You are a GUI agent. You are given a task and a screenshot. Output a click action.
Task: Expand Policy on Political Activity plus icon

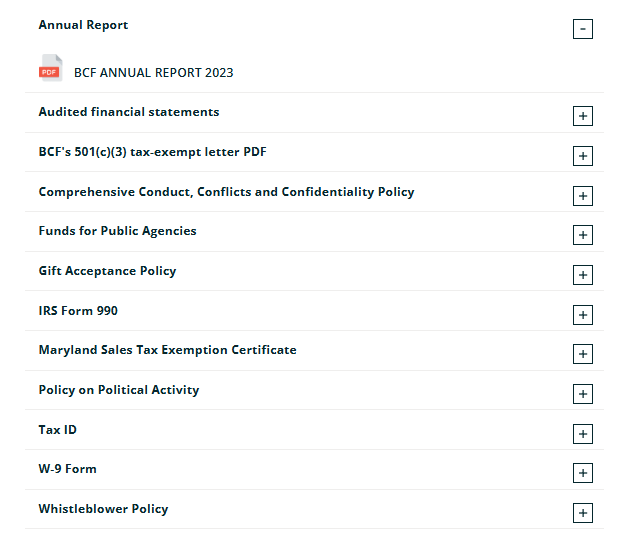[583, 394]
